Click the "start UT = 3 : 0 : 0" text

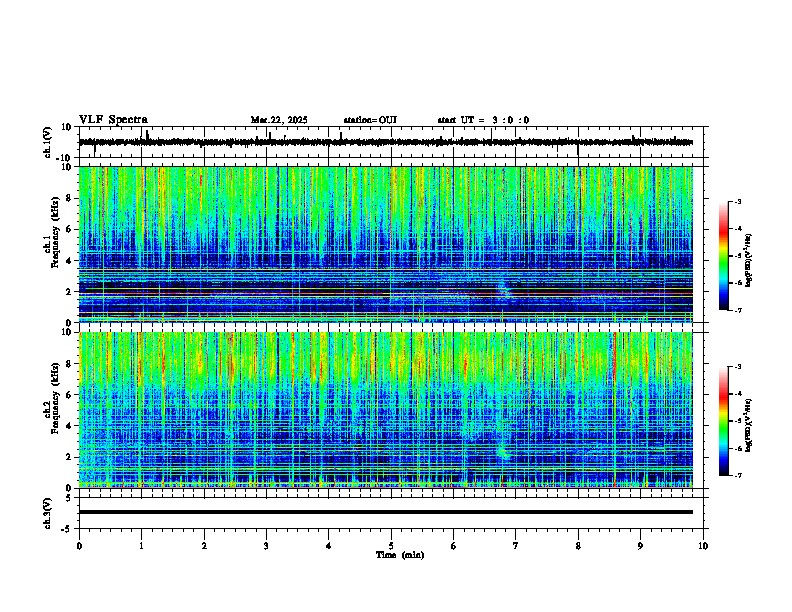point(483,120)
